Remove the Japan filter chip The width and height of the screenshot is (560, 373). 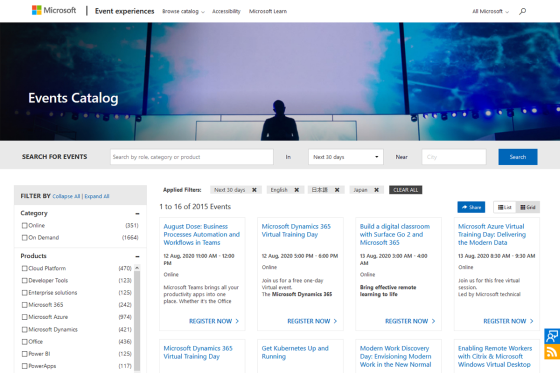click(x=376, y=190)
